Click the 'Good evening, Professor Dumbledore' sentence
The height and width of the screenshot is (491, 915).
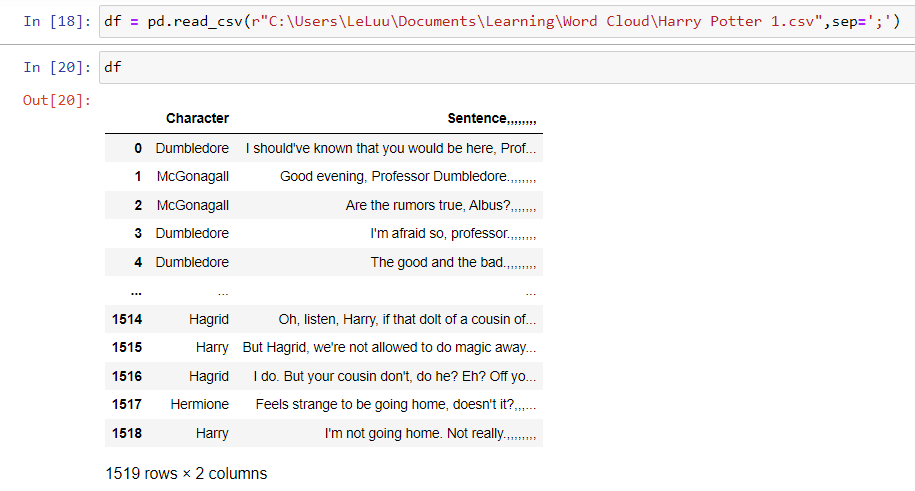408,177
